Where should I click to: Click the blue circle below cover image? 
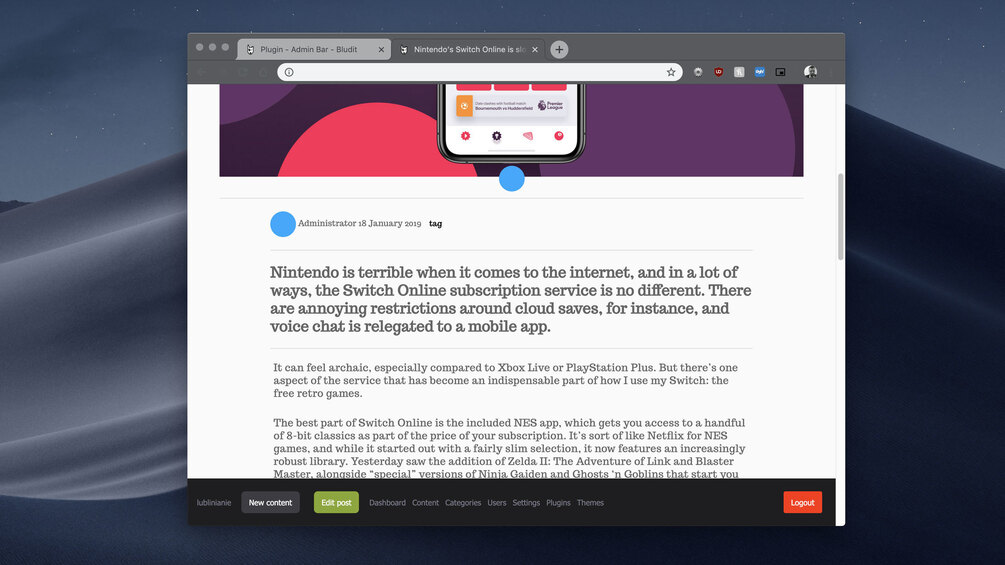pyautogui.click(x=511, y=178)
